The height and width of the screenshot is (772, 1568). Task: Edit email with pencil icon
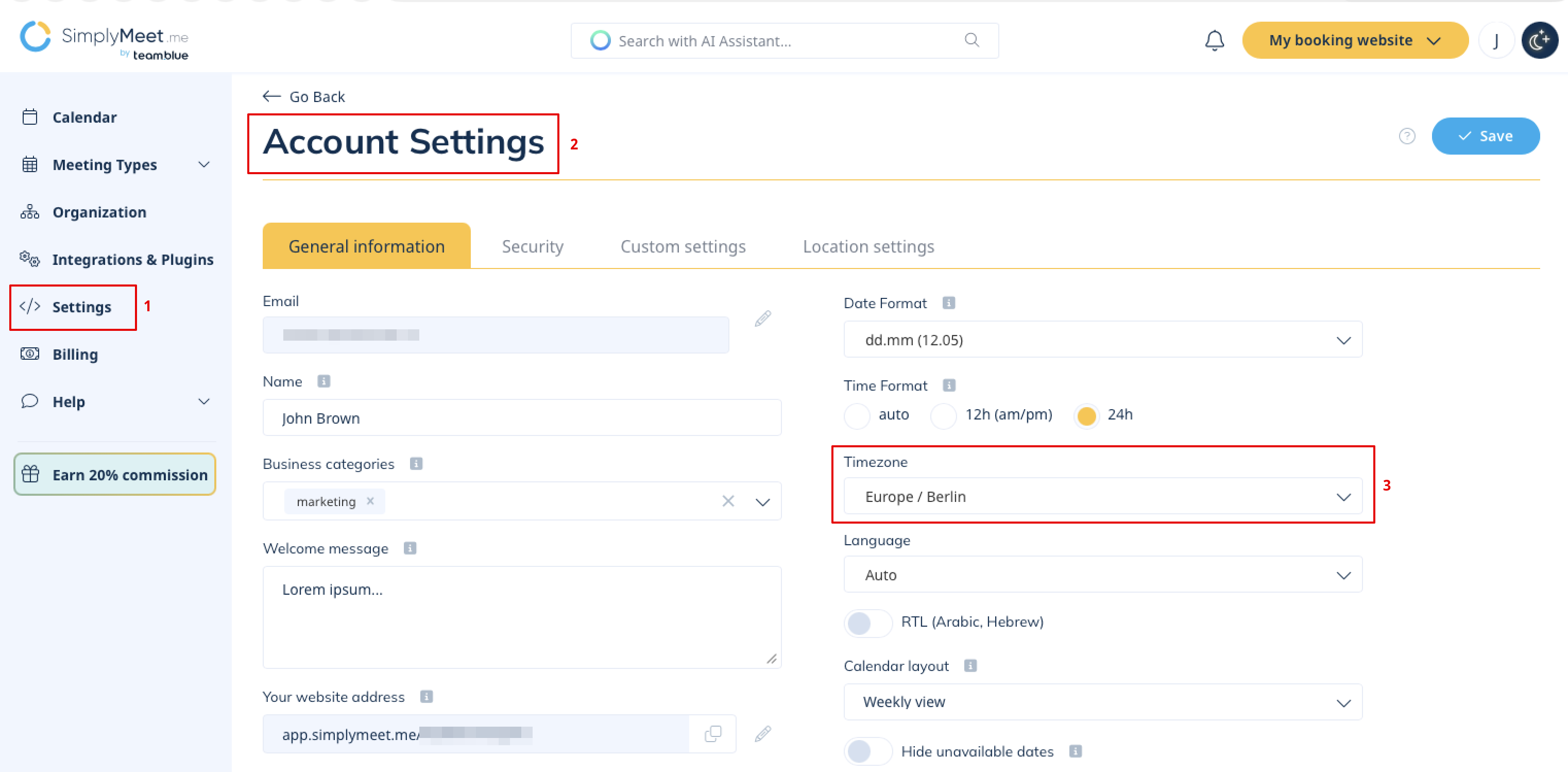(x=763, y=318)
